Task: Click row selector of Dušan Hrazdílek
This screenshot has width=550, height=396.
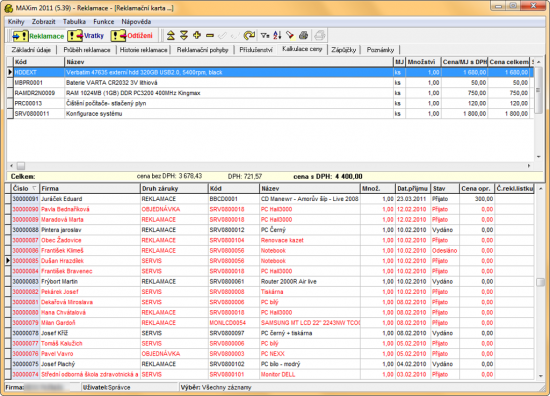Action: pyautogui.click(x=8, y=261)
